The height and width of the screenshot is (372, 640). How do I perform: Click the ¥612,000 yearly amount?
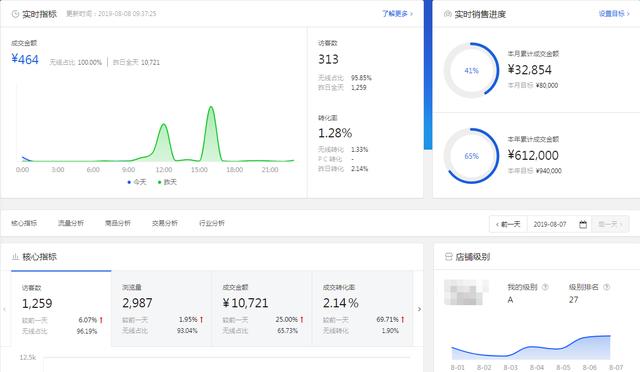[x=533, y=155]
